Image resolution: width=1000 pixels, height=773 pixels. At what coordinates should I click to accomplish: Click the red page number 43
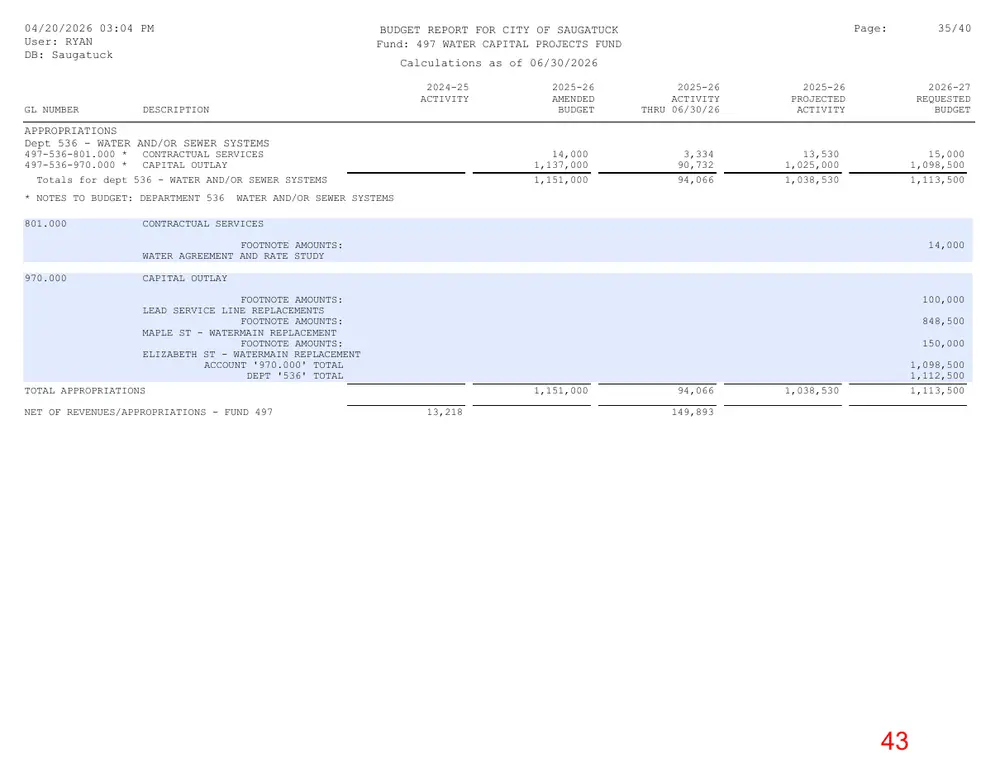(894, 741)
